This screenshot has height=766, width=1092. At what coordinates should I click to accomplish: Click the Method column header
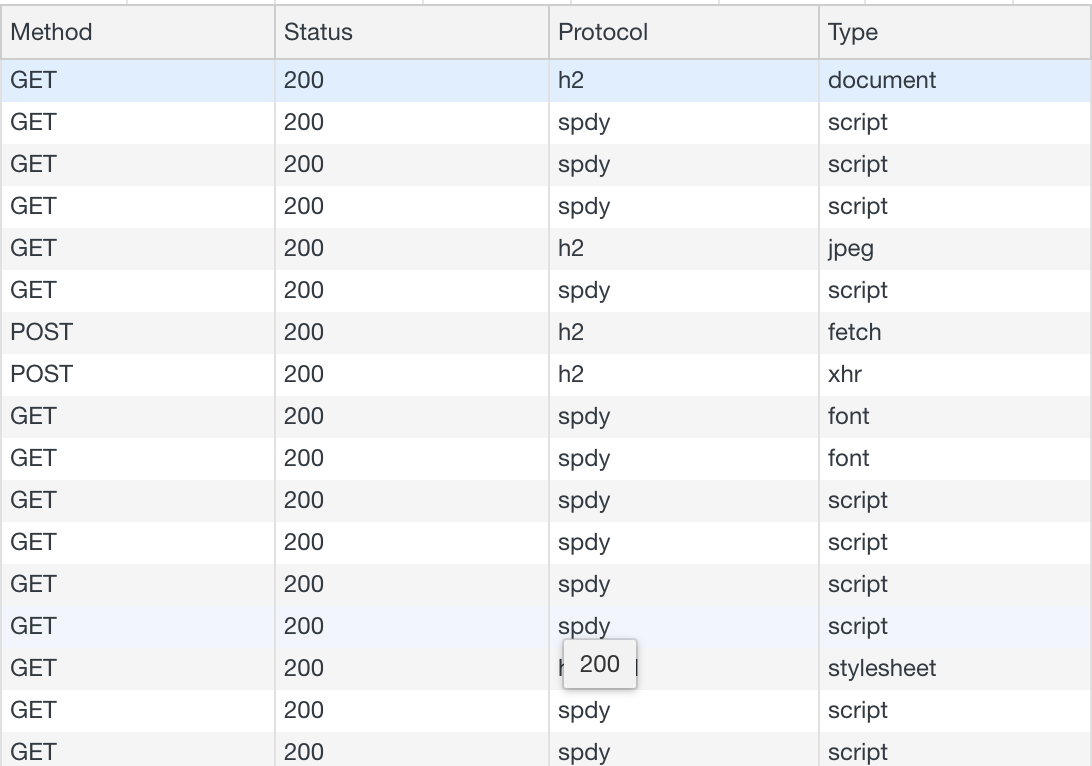[52, 32]
